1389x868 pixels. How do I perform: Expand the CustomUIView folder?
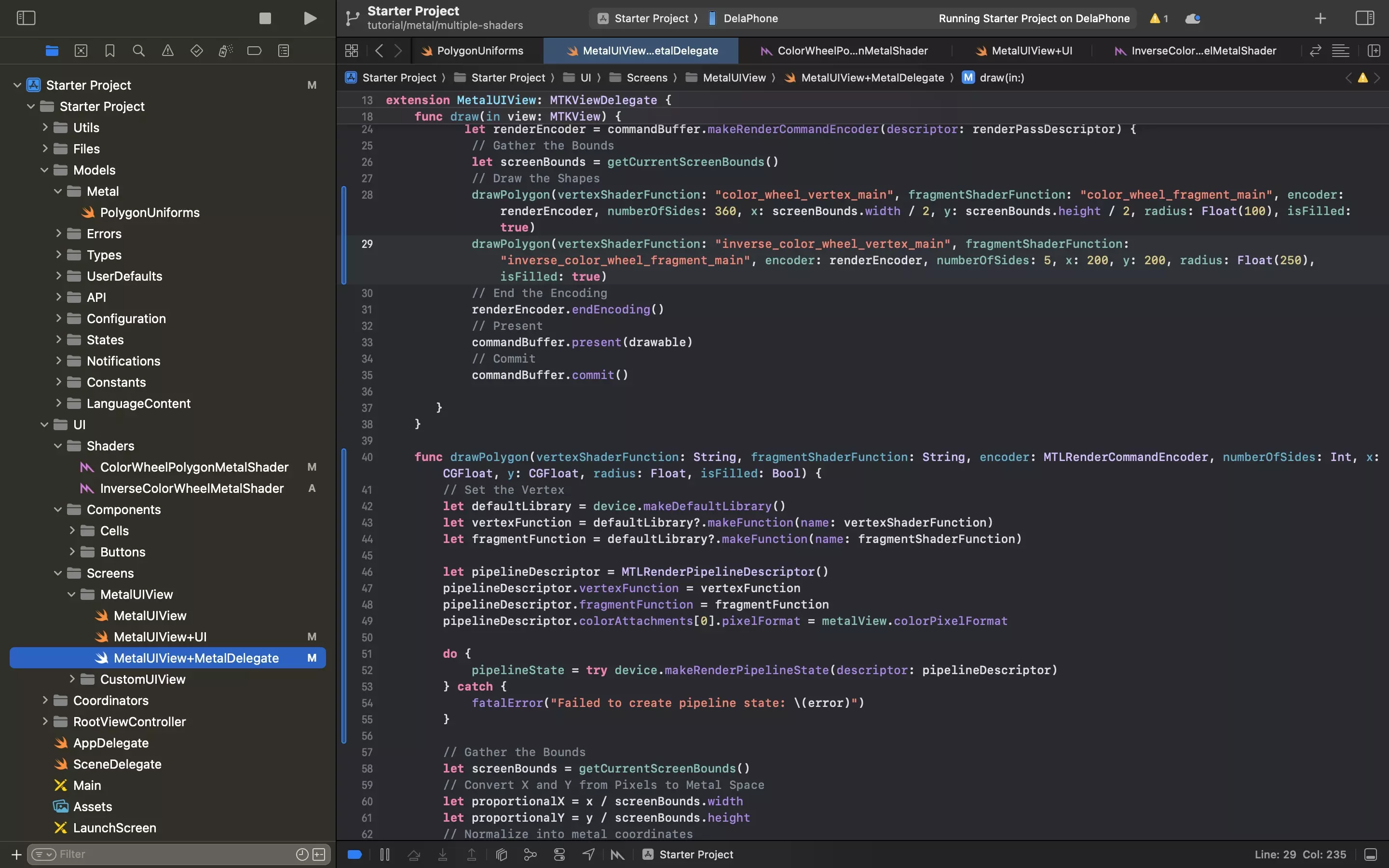pos(71,680)
